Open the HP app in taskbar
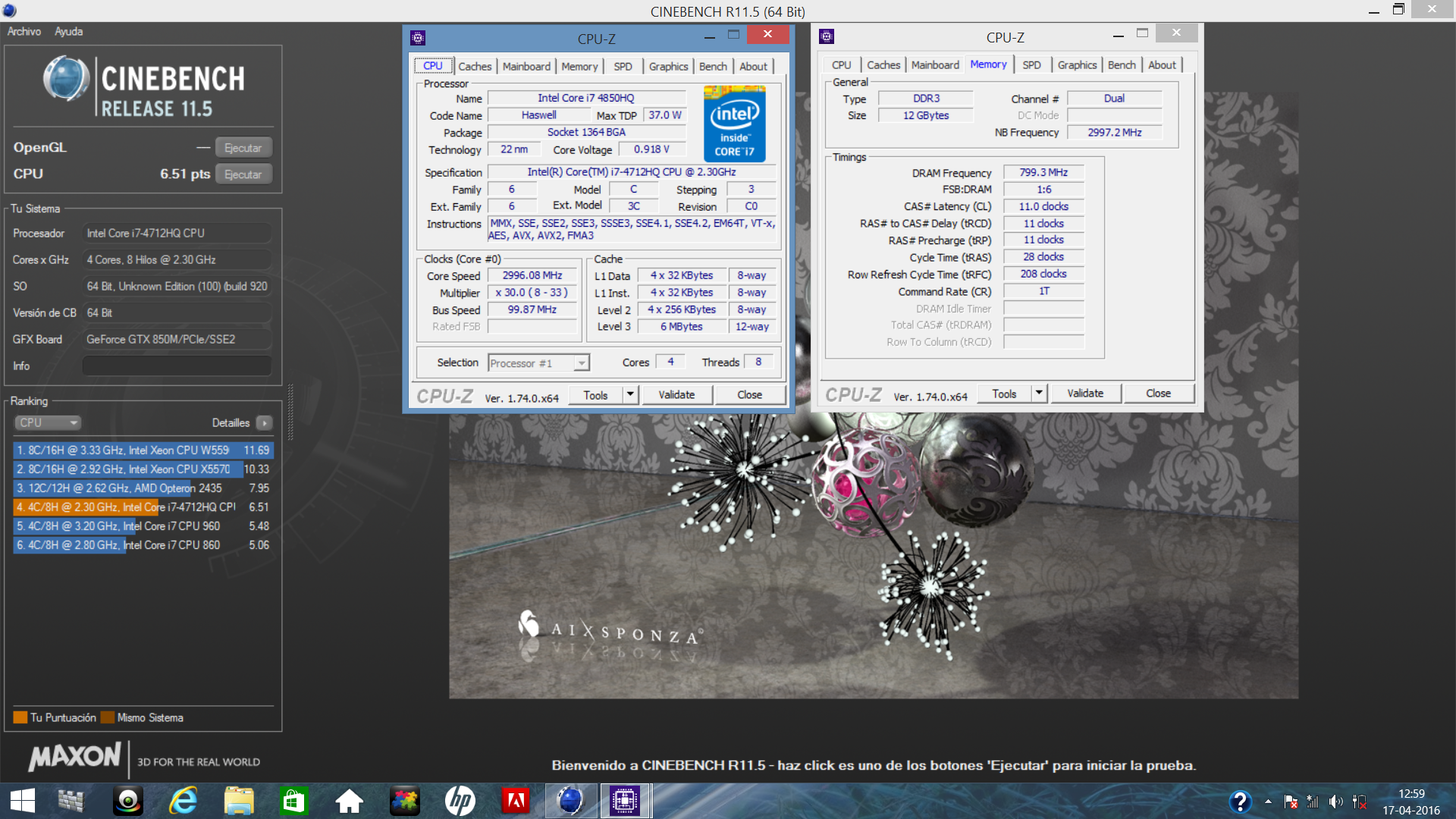This screenshot has width=1456, height=819. 460,801
